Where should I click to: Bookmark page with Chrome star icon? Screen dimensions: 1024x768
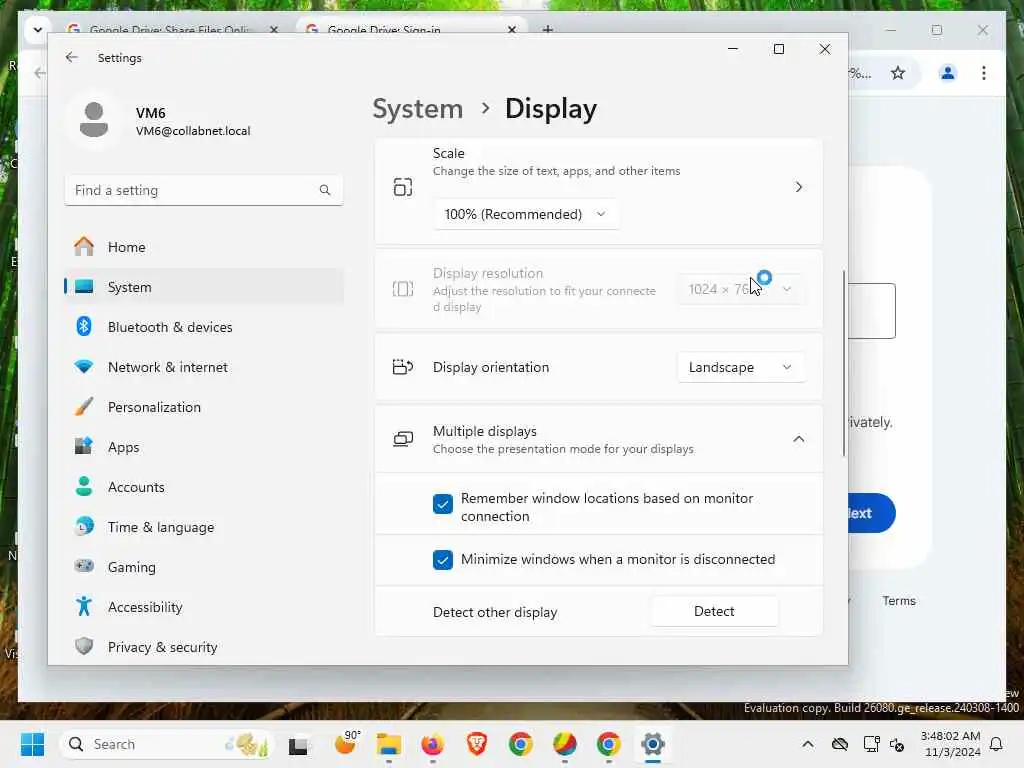(898, 72)
